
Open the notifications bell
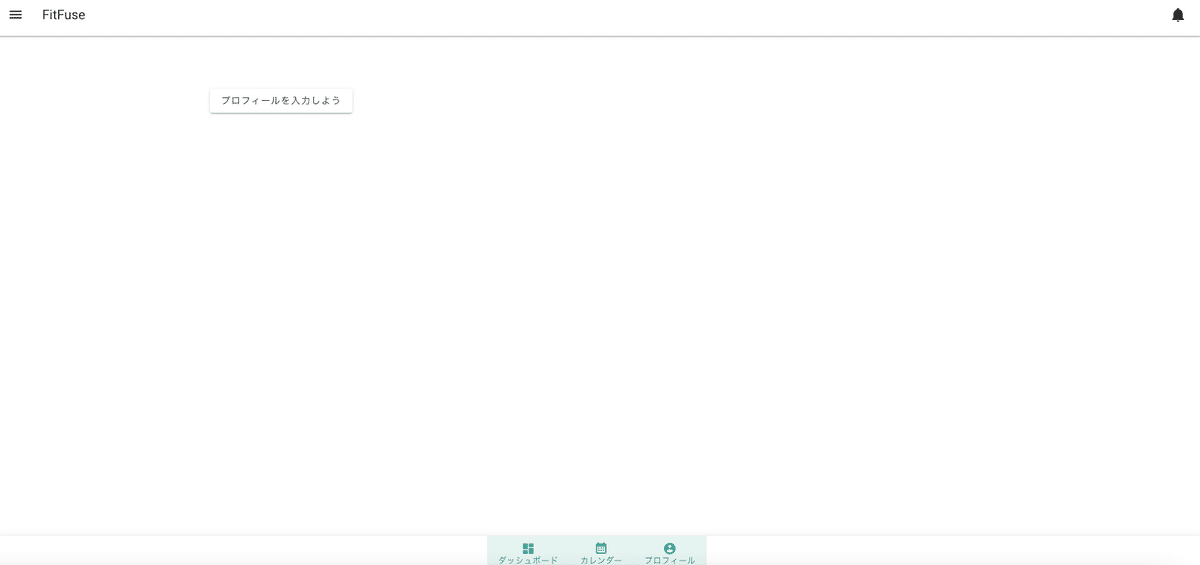tap(1178, 15)
